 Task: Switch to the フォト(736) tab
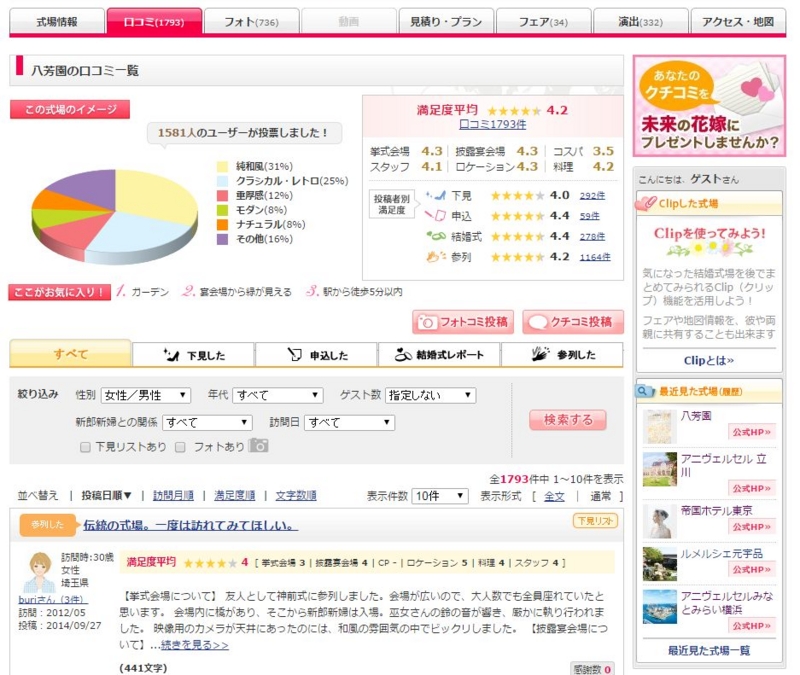pos(250,18)
